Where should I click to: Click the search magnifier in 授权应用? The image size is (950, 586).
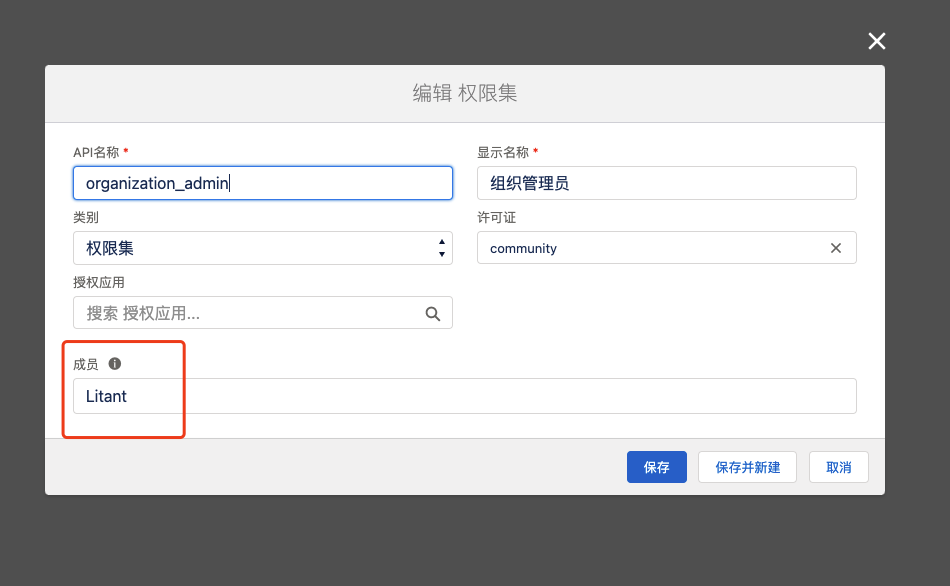tap(433, 313)
